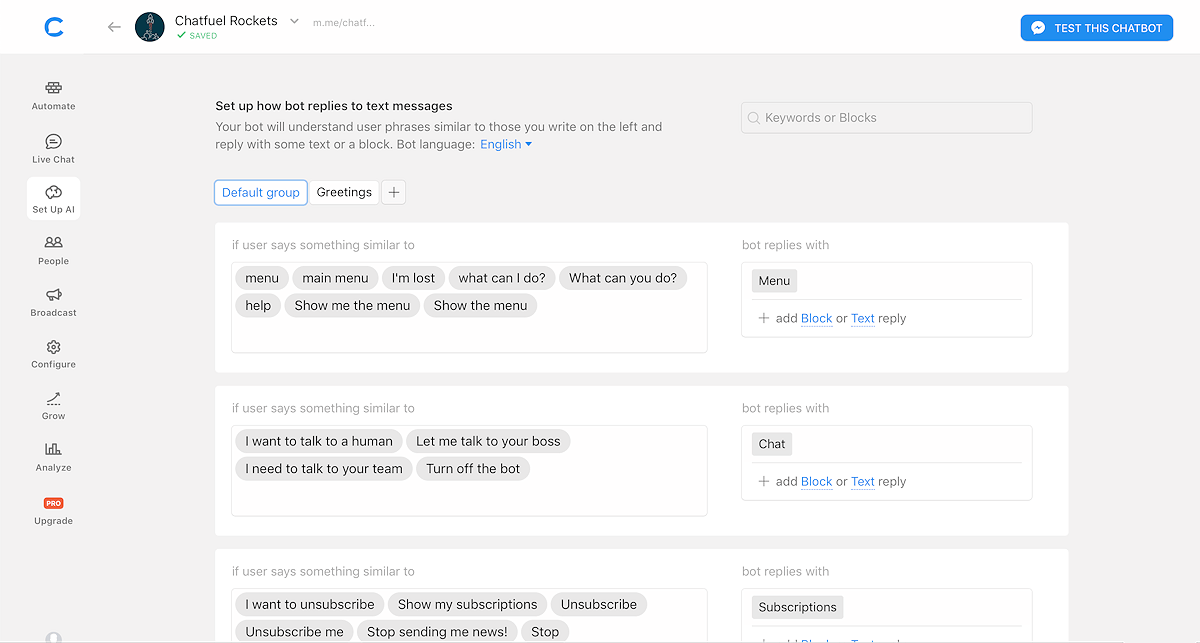1200x643 pixels.
Task: Click the 'I'm lost' phrase chip
Action: click(x=413, y=278)
